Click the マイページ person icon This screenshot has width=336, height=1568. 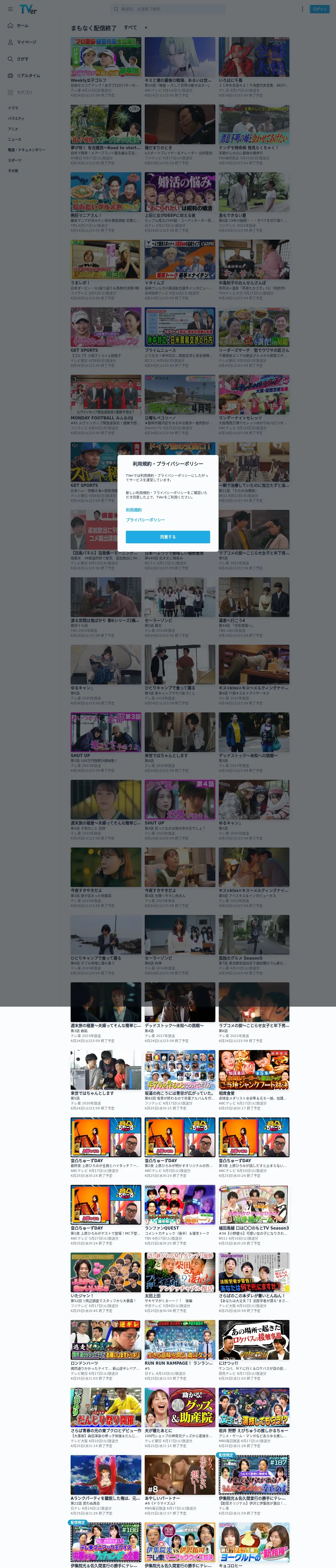[10, 42]
